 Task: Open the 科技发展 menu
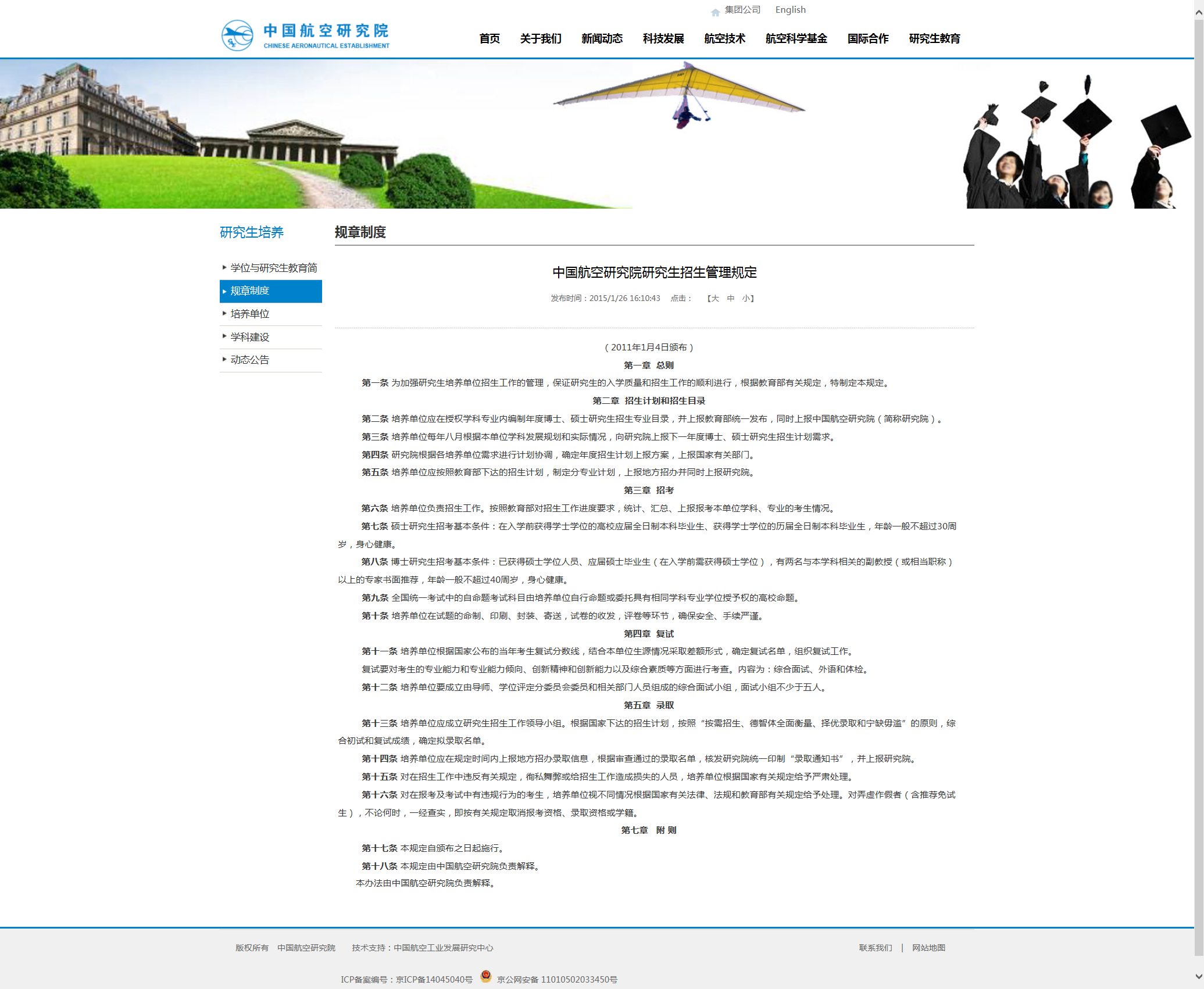coord(663,38)
